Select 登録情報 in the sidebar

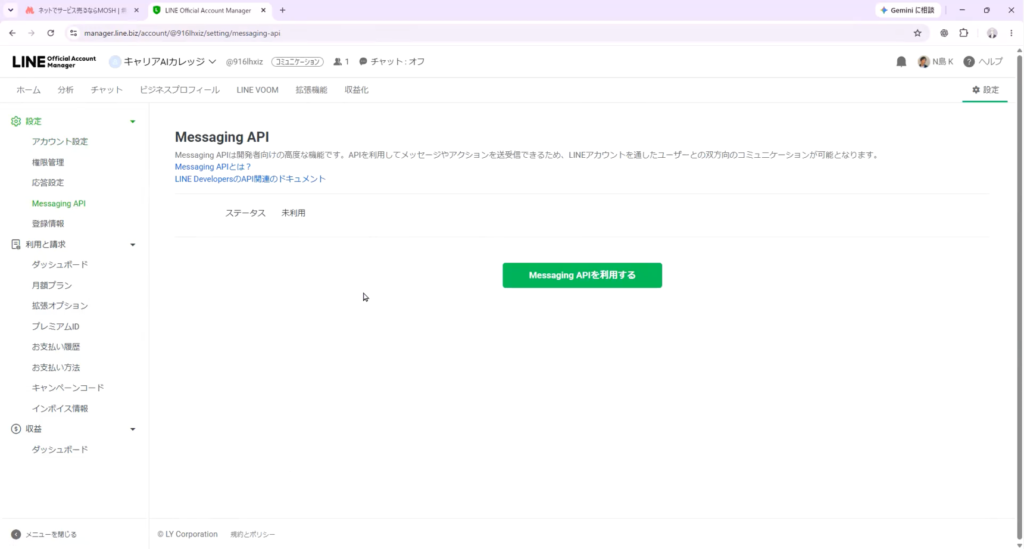click(x=48, y=224)
